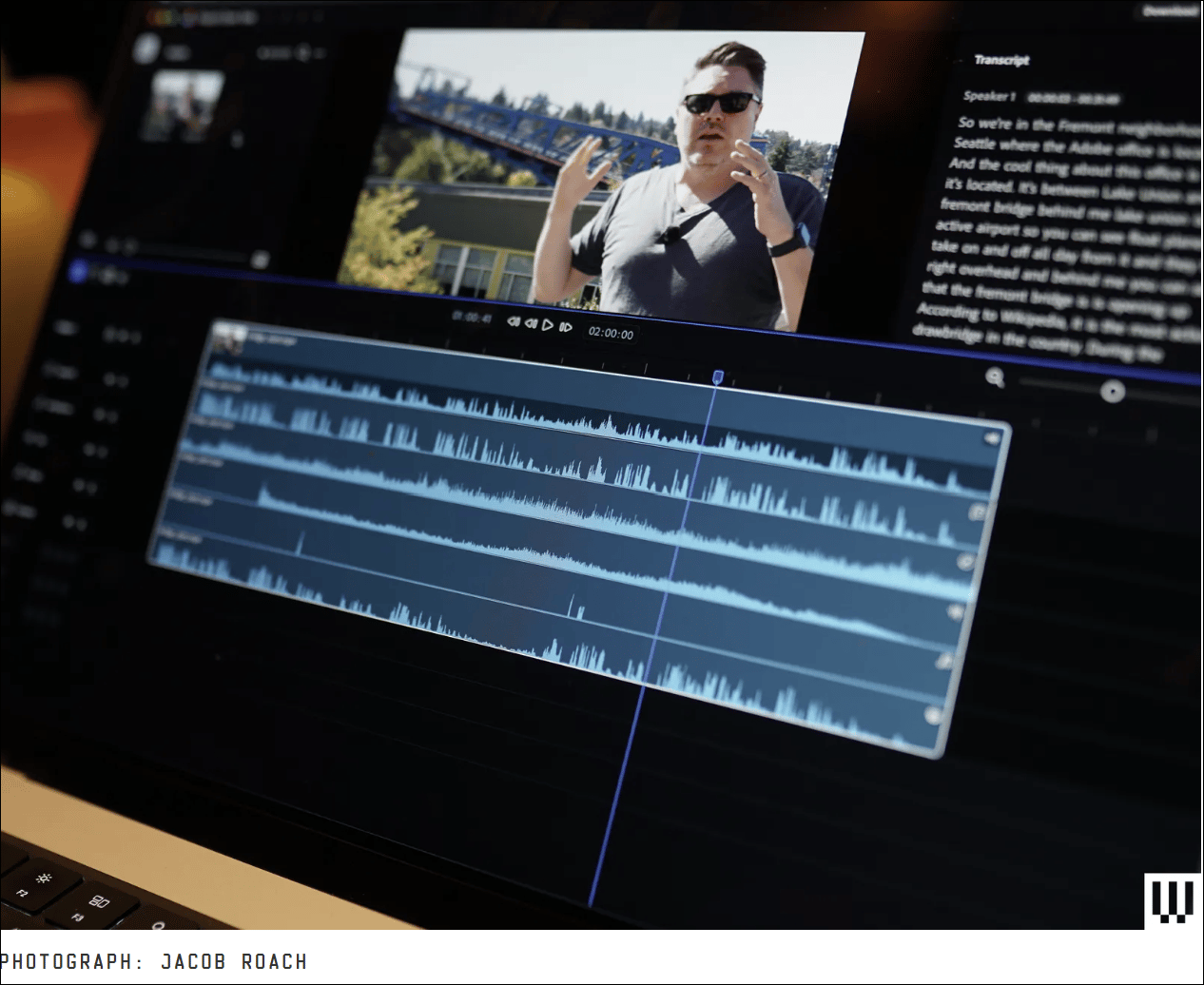Click the icon at the fourth waveform track's end

point(955,612)
